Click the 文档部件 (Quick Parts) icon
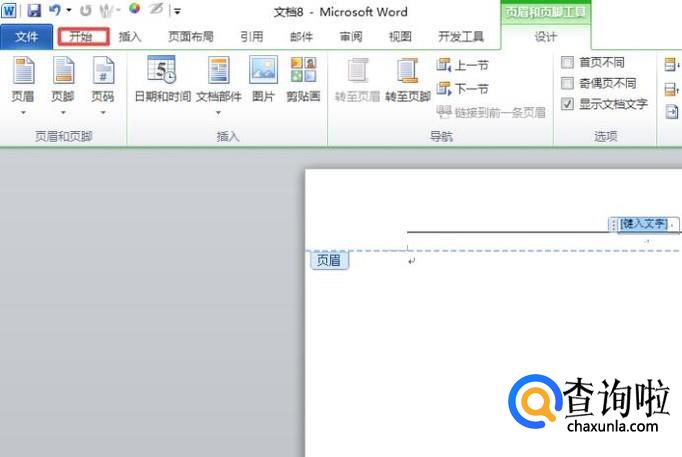 218,70
